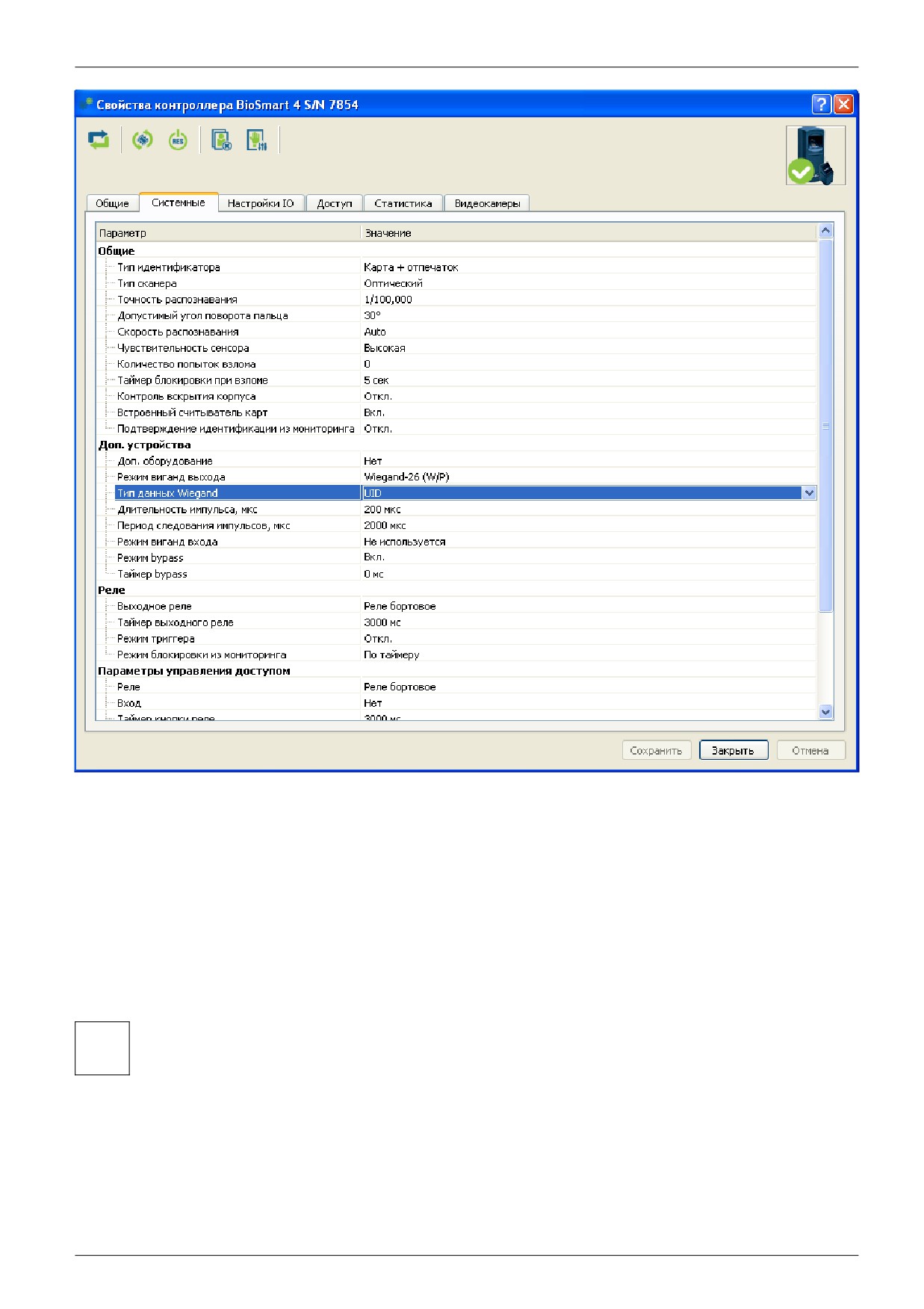Select the Системные tab

[x=179, y=202]
